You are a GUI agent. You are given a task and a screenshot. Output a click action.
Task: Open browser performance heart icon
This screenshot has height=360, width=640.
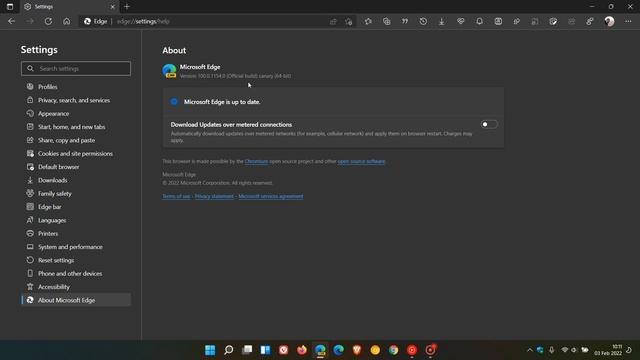point(460,21)
